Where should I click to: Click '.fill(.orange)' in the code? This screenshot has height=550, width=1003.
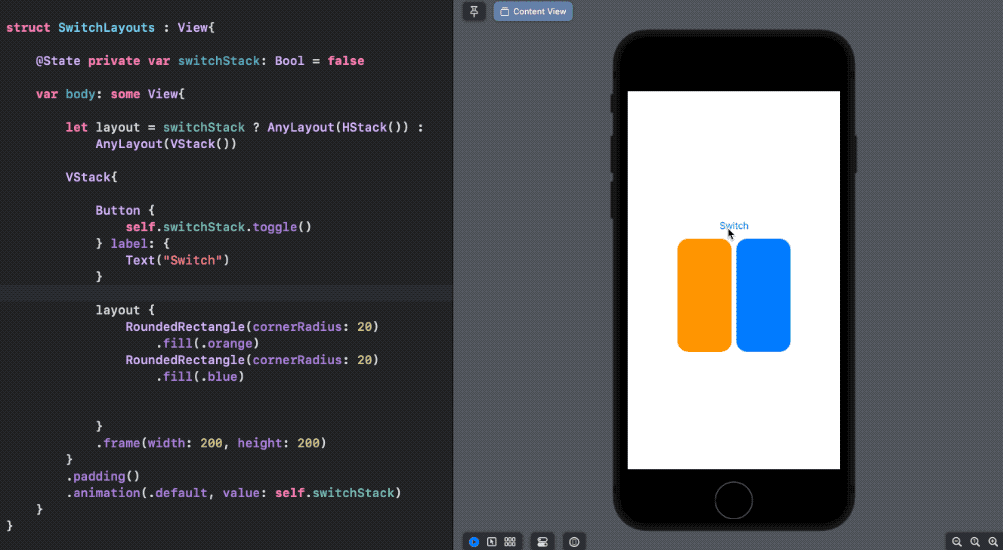pos(207,343)
